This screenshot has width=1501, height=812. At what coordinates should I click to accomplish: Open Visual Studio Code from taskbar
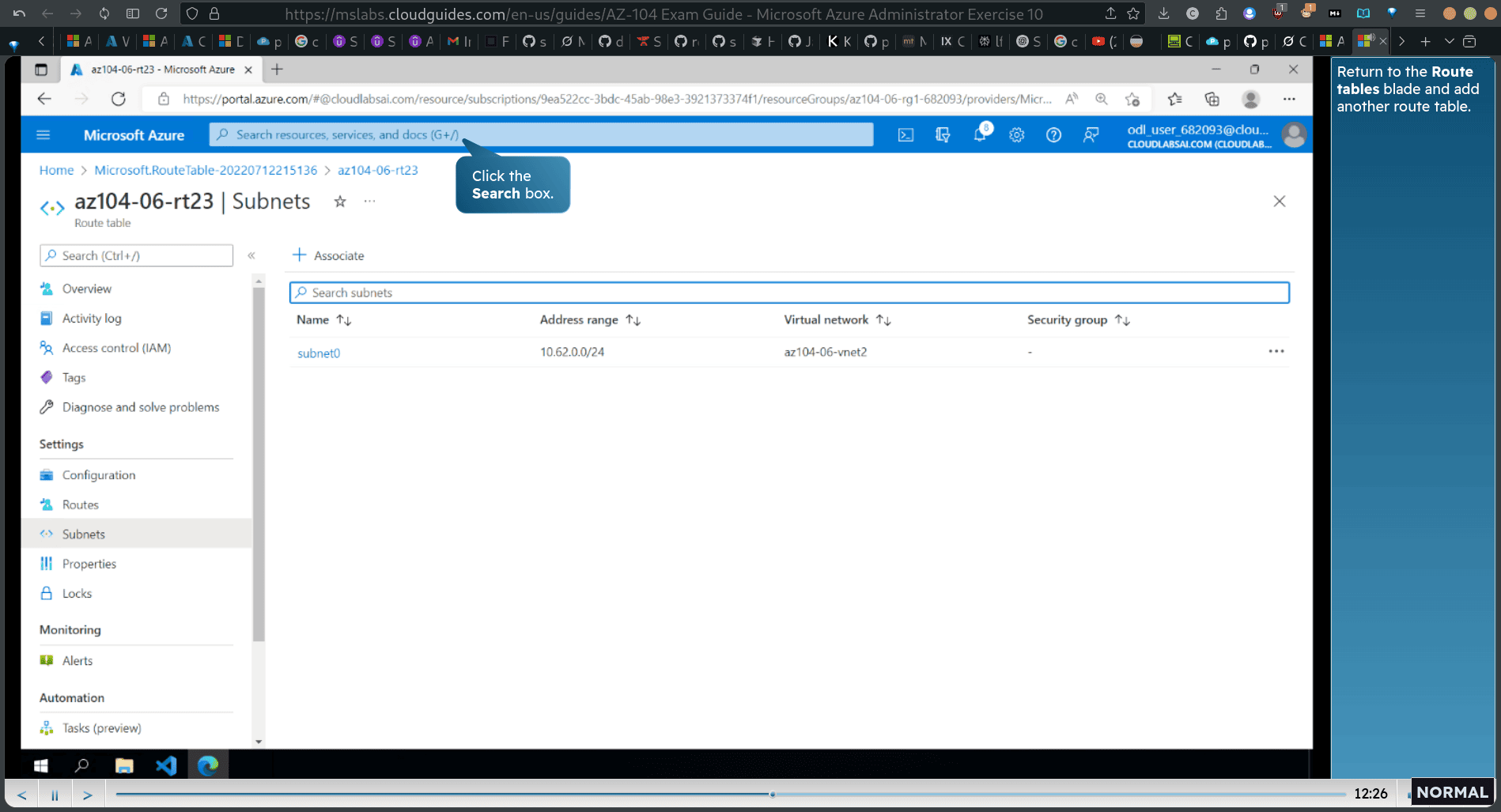[166, 765]
